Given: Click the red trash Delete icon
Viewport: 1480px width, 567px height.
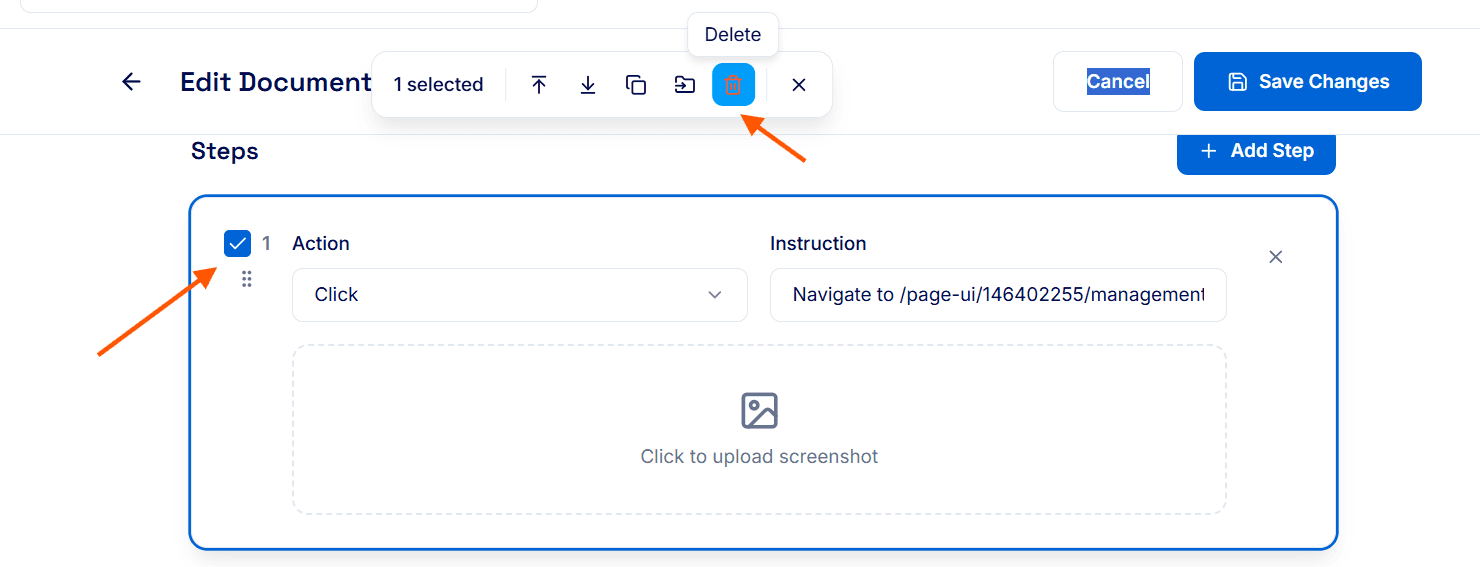Looking at the screenshot, I should (x=733, y=85).
